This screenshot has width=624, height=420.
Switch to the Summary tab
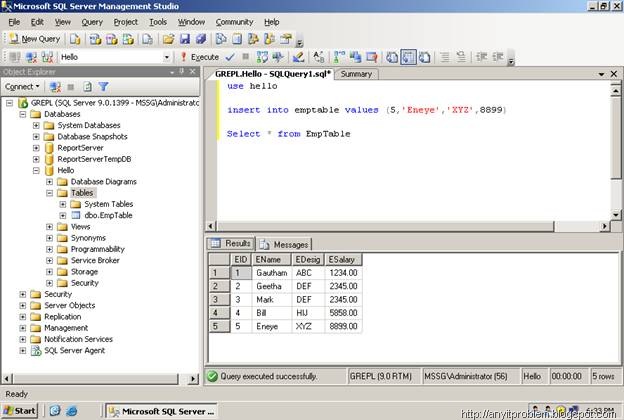pyautogui.click(x=356, y=74)
